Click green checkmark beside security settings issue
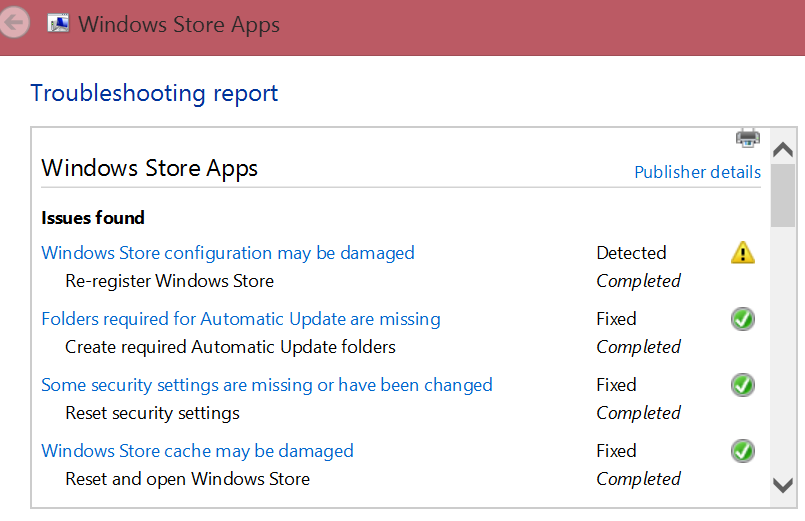 click(743, 385)
